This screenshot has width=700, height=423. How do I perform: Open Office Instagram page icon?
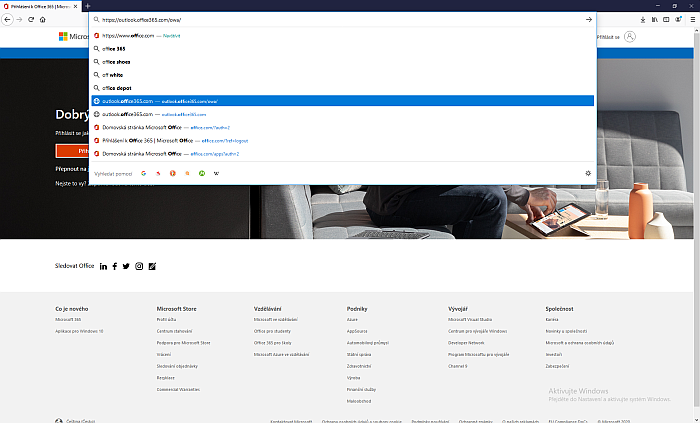coord(139,266)
